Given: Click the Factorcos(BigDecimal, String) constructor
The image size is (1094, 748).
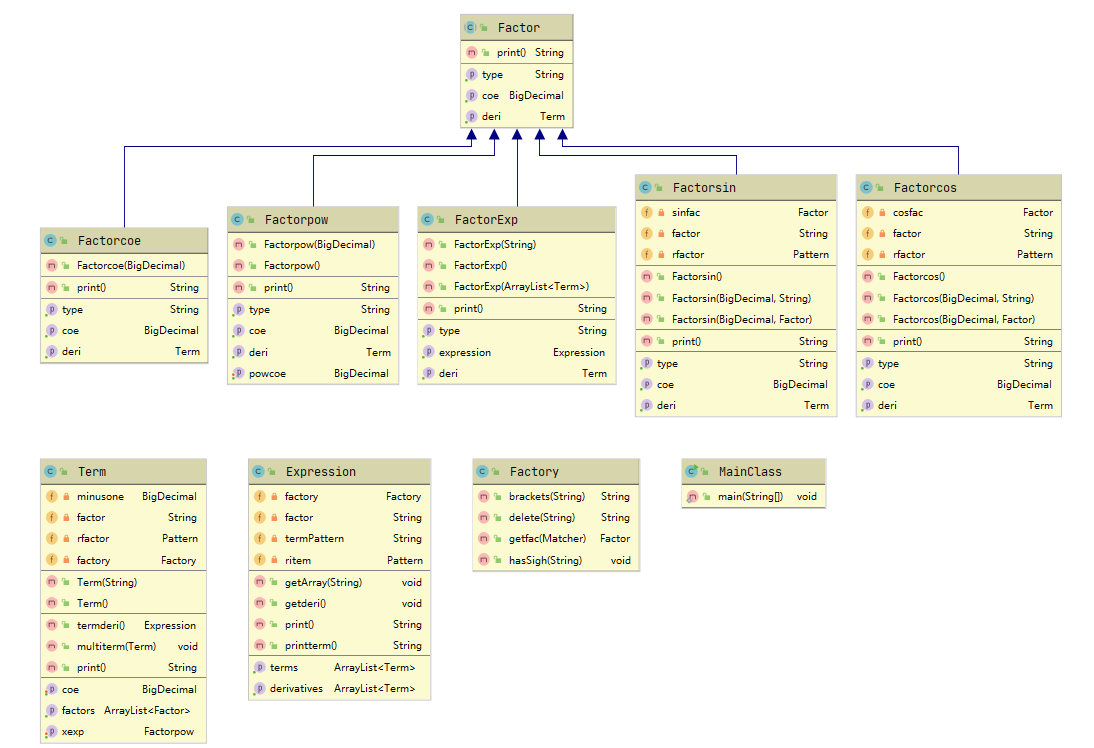Looking at the screenshot, I should [958, 298].
